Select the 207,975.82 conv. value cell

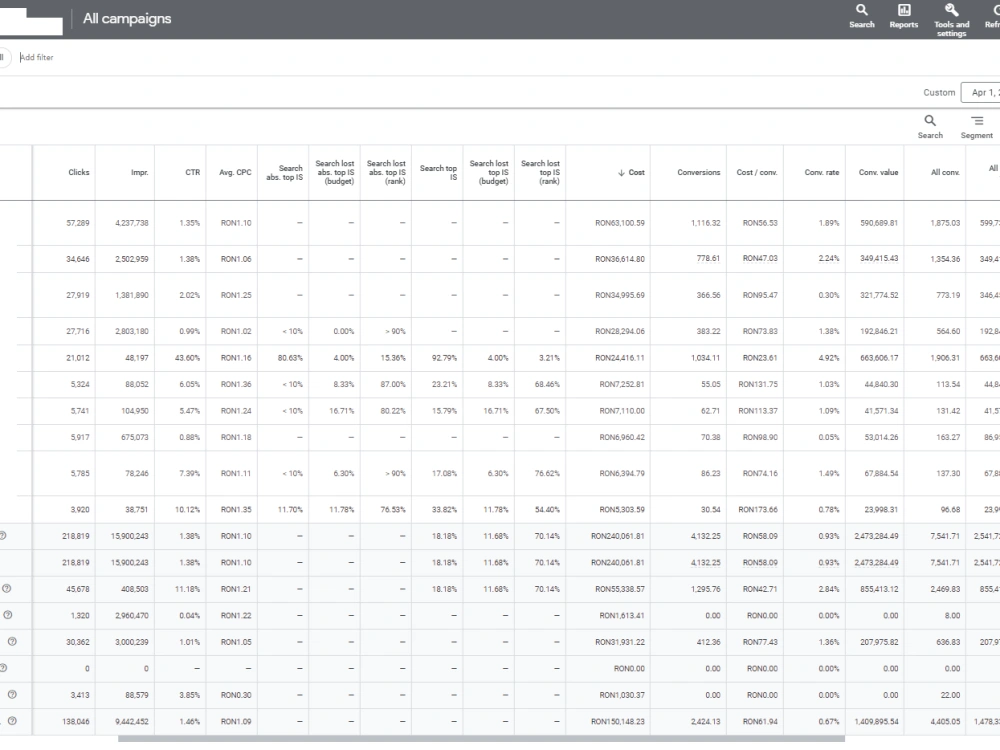(879, 642)
